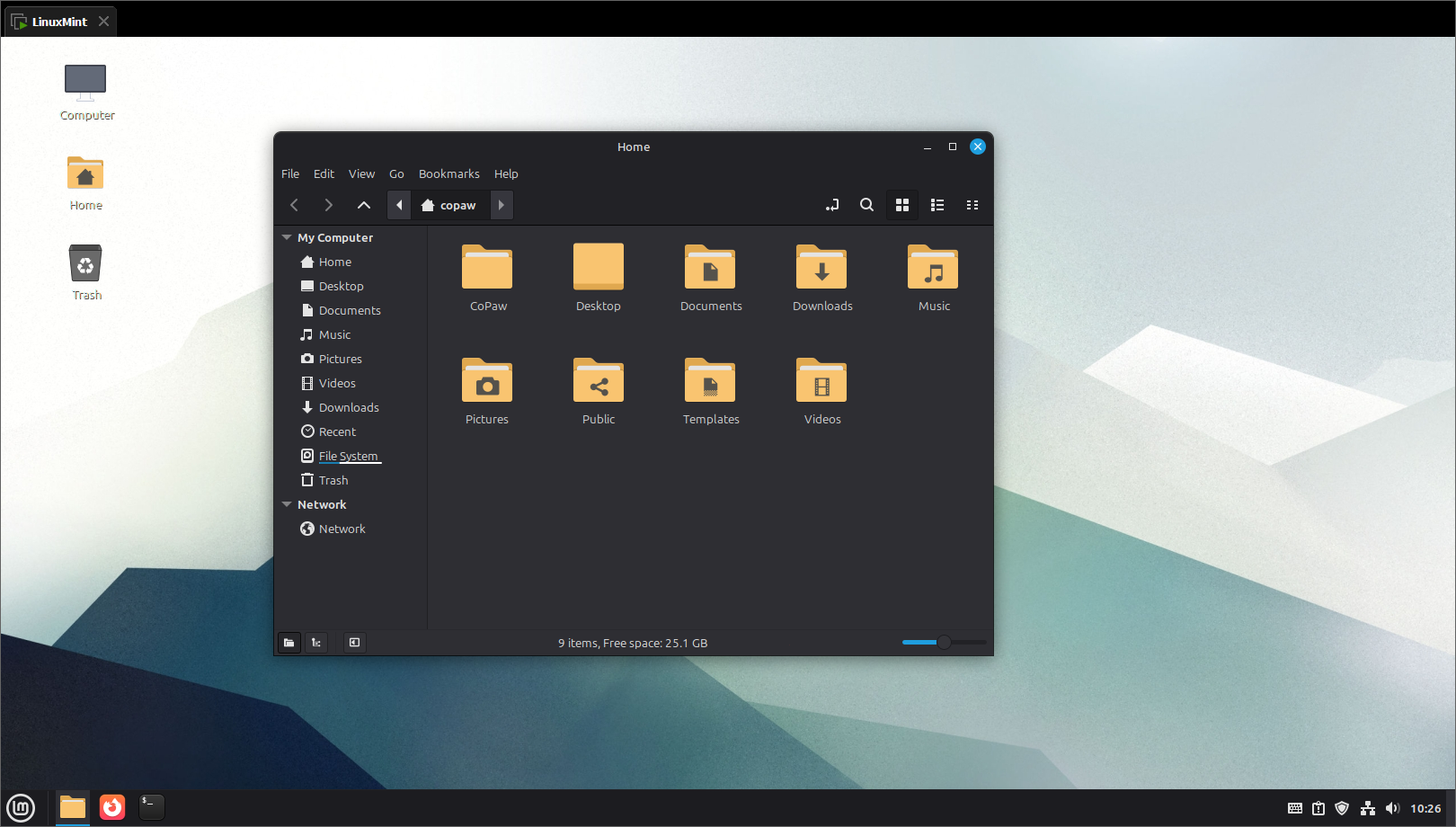
Task: Switch to compact view mode
Action: pos(972,205)
